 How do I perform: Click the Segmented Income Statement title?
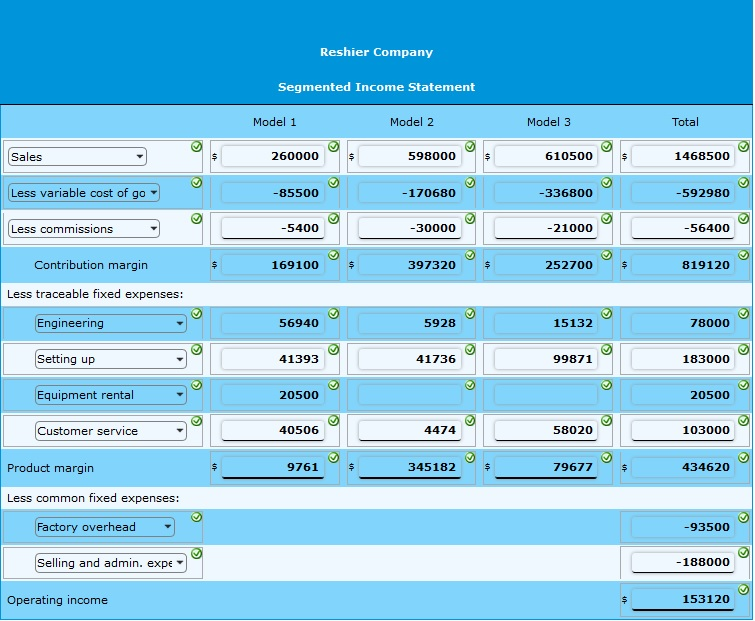point(377,87)
